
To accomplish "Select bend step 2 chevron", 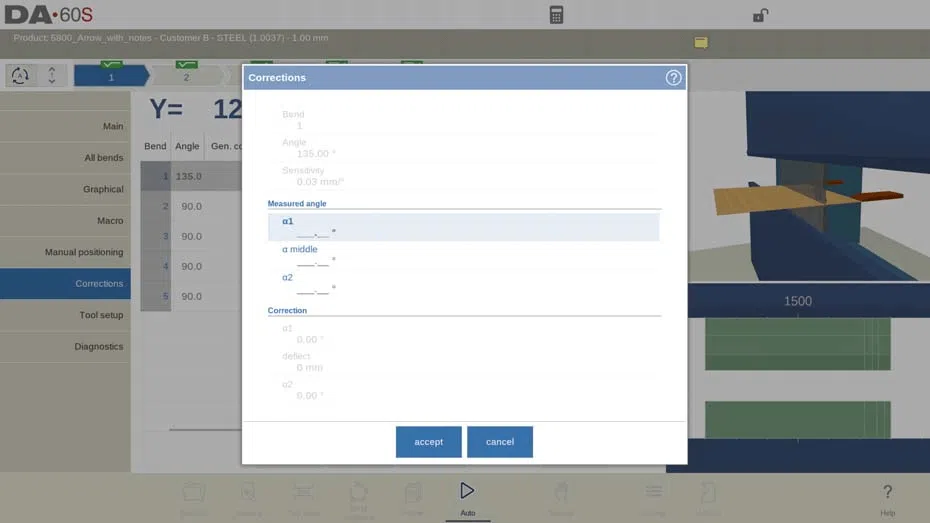I will [x=186, y=76].
